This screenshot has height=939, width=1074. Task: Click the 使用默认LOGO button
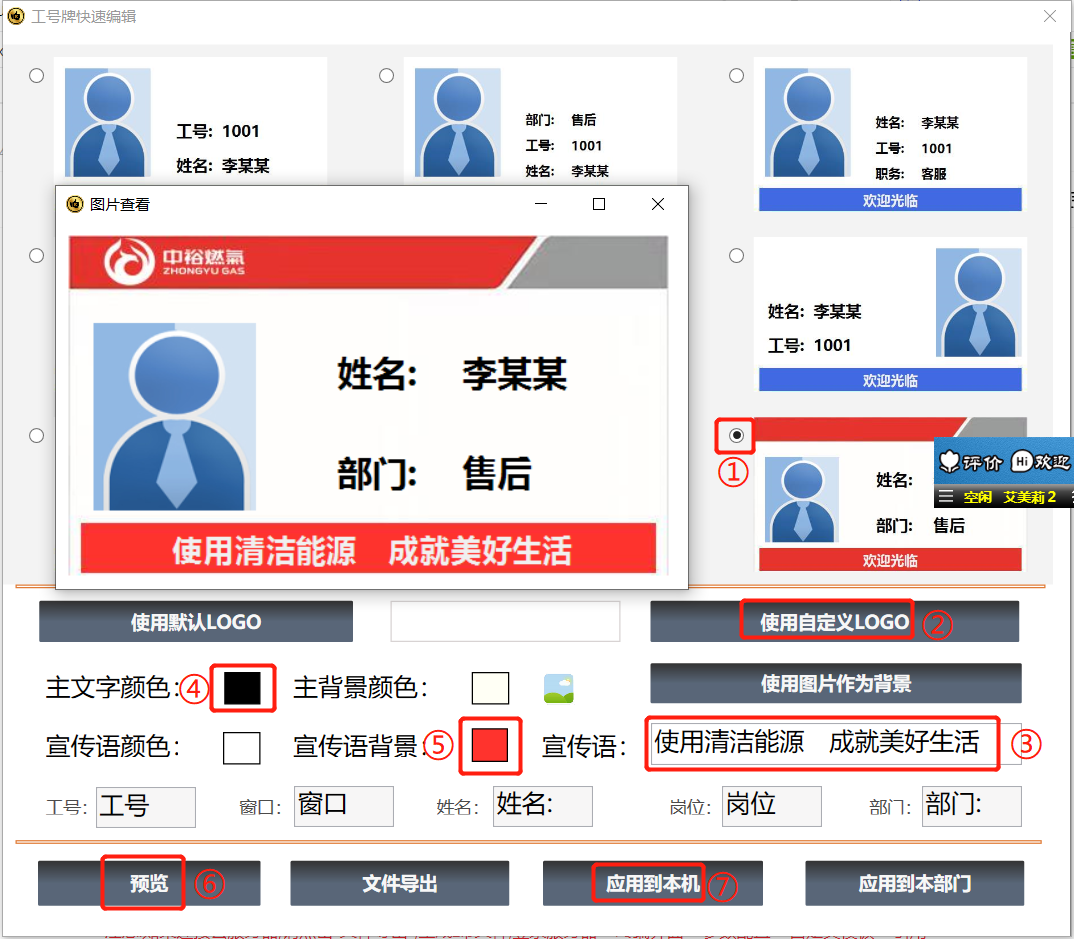[x=196, y=621]
